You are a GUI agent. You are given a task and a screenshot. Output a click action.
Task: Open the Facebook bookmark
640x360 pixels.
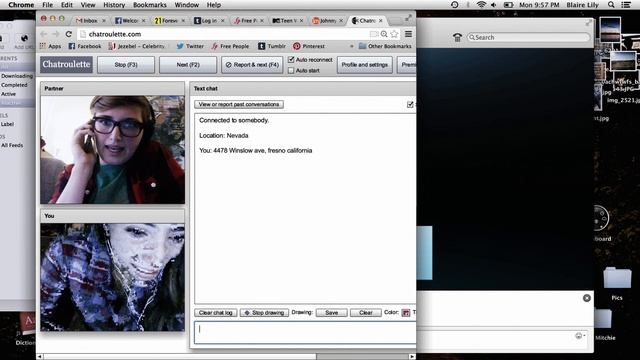pos(85,46)
